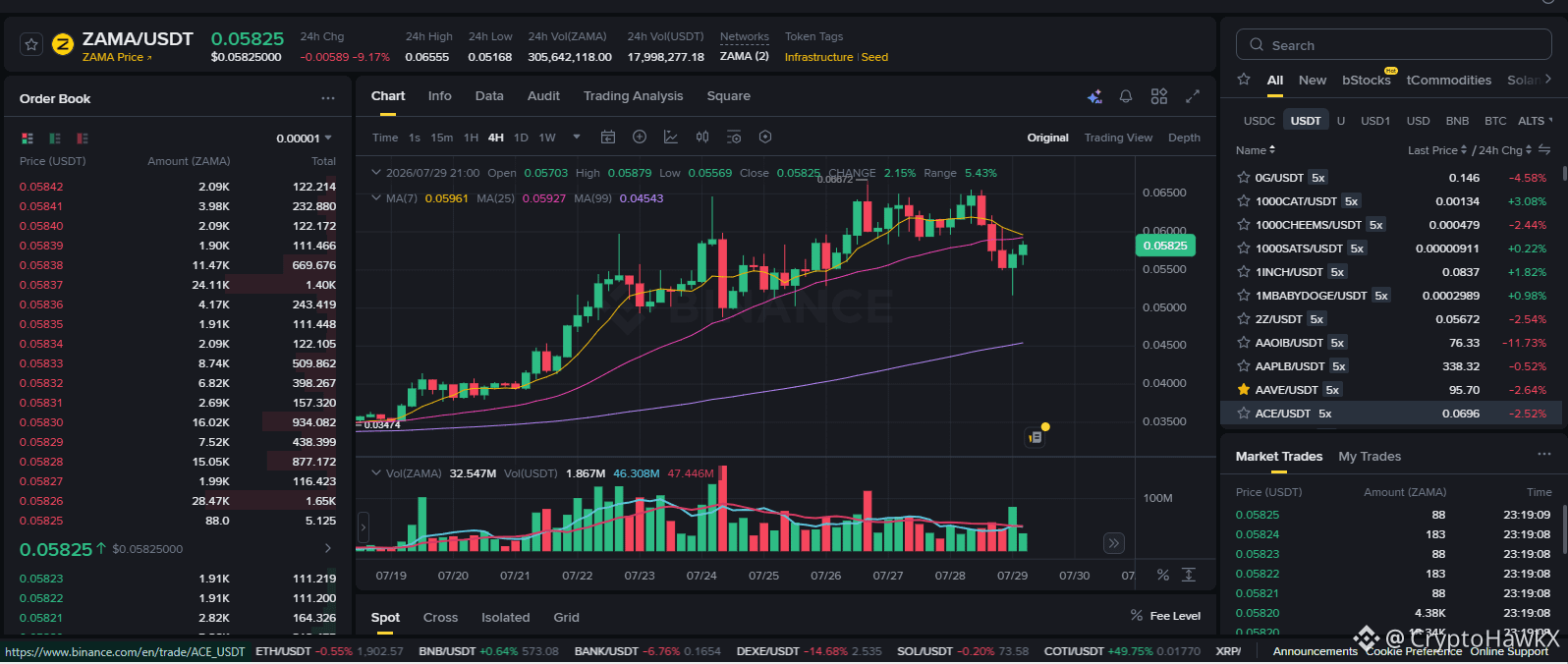Select the USDC quote filter
This screenshot has width=1568, height=664.
point(1260,121)
